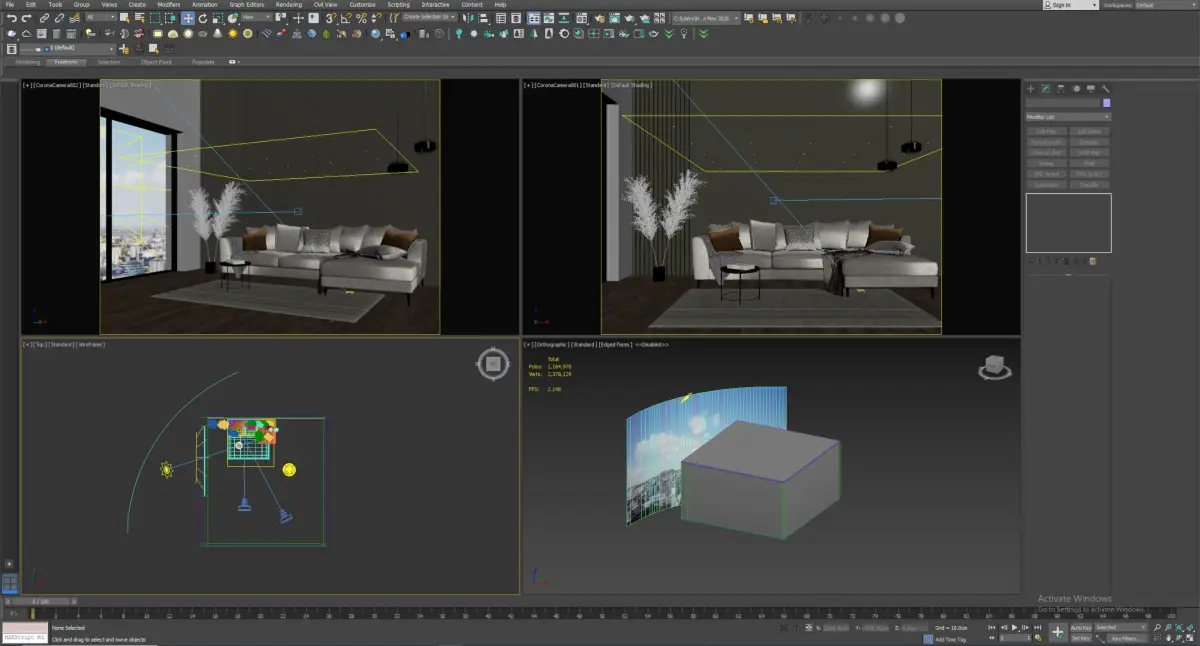This screenshot has height=646, width=1200.
Task: Toggle the Selection Lock icon in status bar
Action: click(796, 627)
